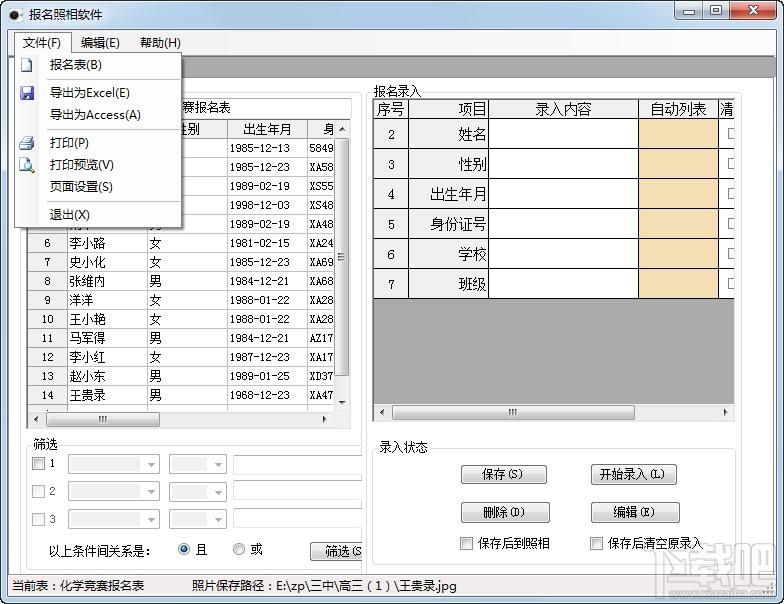The width and height of the screenshot is (784, 604).
Task: Click the 姓名 auto-list orange cell
Action: tap(678, 134)
